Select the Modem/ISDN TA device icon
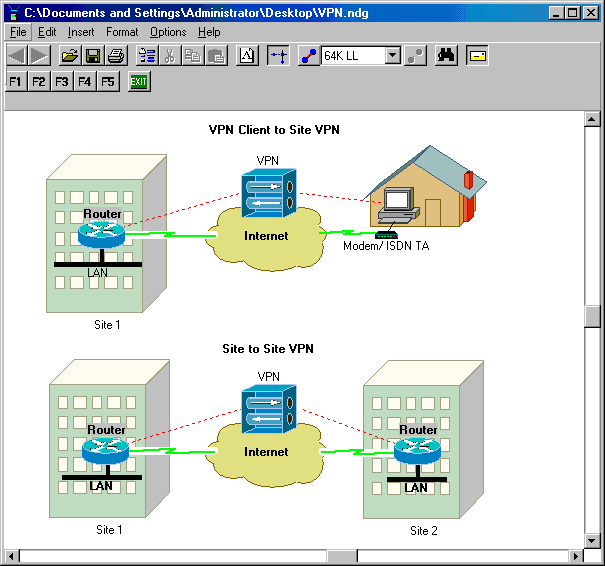This screenshot has height=566, width=605. (386, 235)
